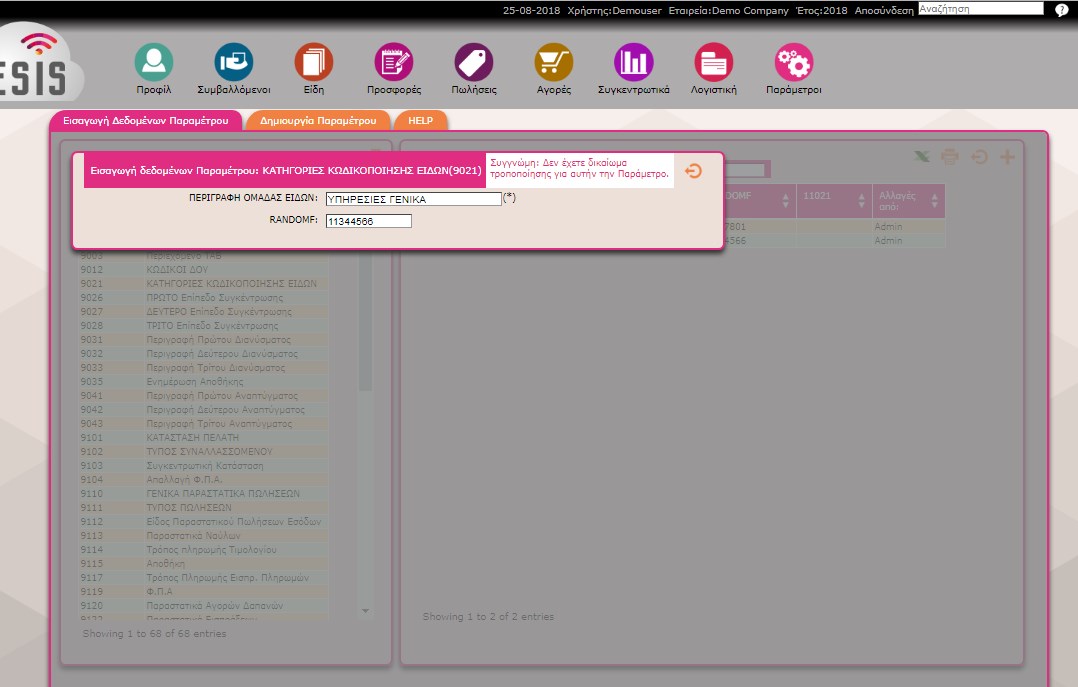Click into the RANDOMF text field
Screen dimensions: 1078x687
(368, 221)
